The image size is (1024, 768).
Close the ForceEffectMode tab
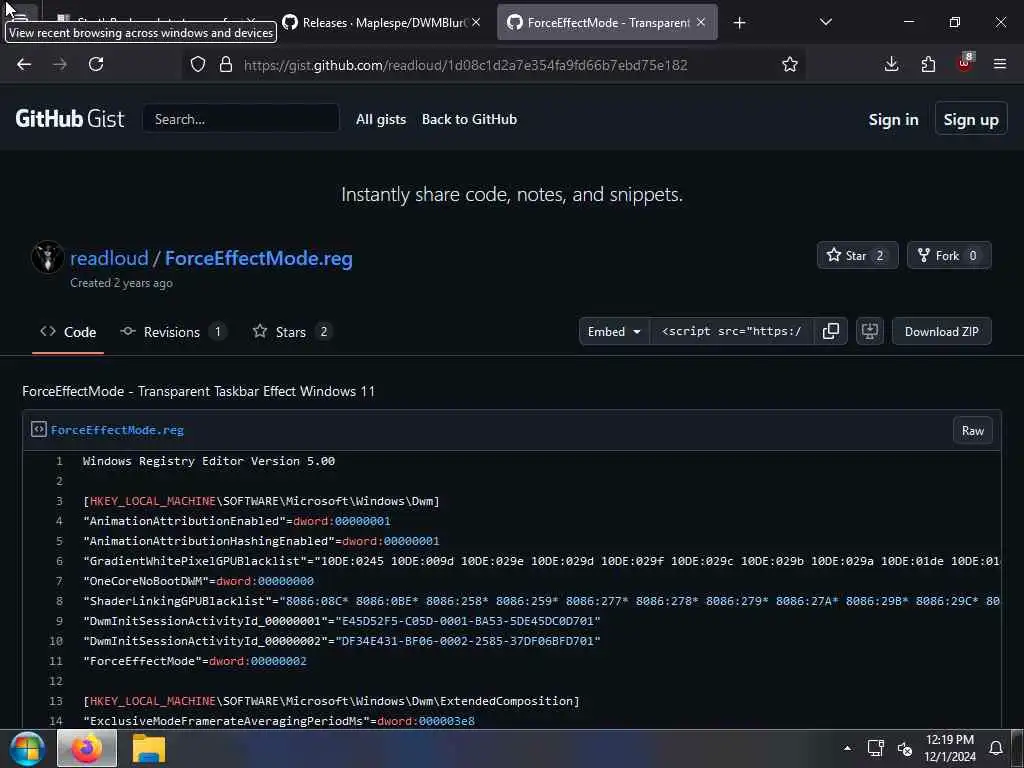point(701,22)
